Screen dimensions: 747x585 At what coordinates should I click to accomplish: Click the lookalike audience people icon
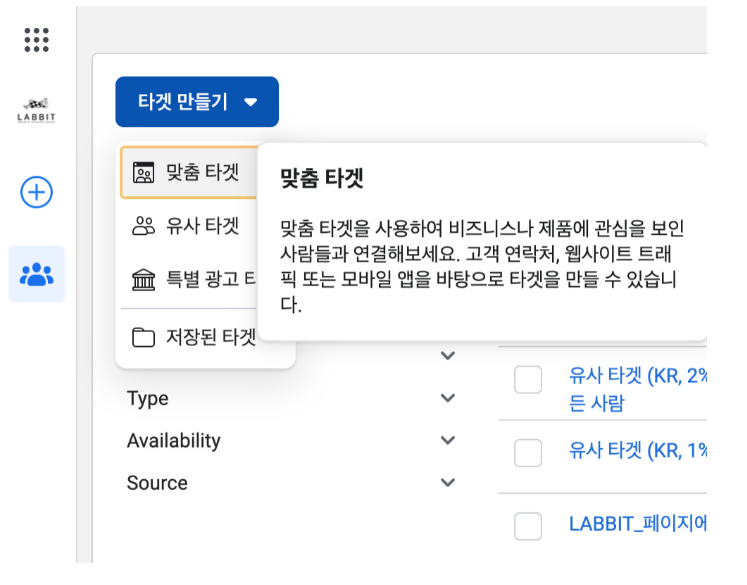(x=144, y=225)
